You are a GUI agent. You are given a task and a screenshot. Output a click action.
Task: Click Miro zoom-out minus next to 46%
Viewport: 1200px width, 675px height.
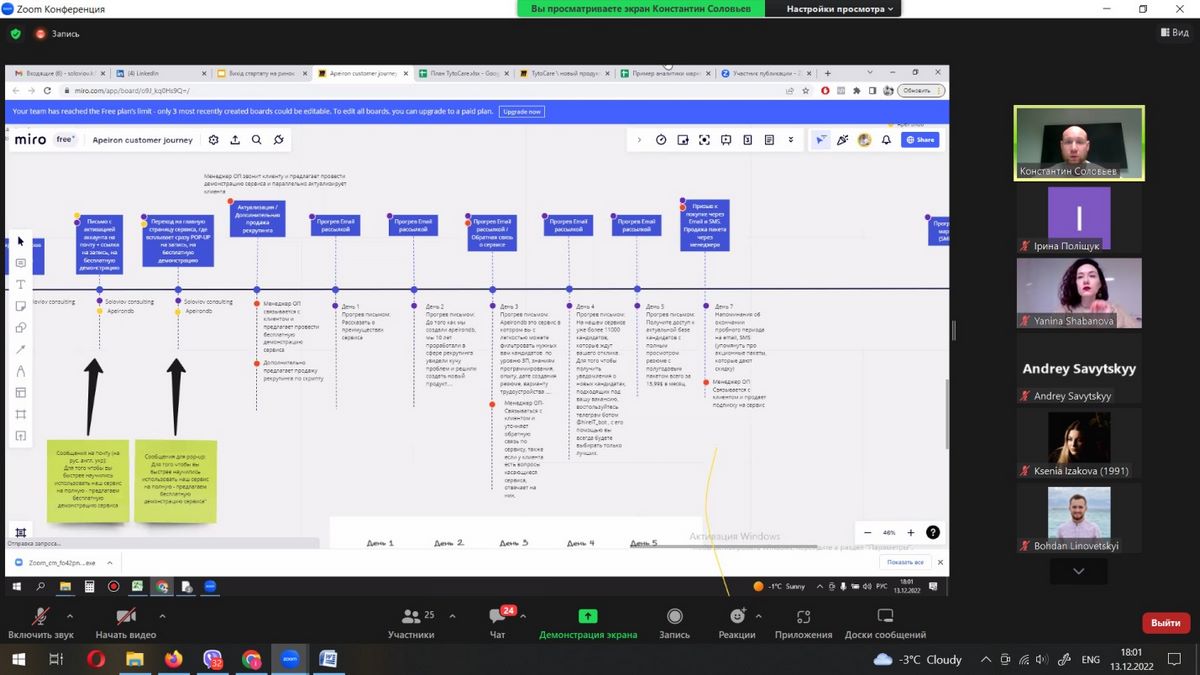click(867, 533)
